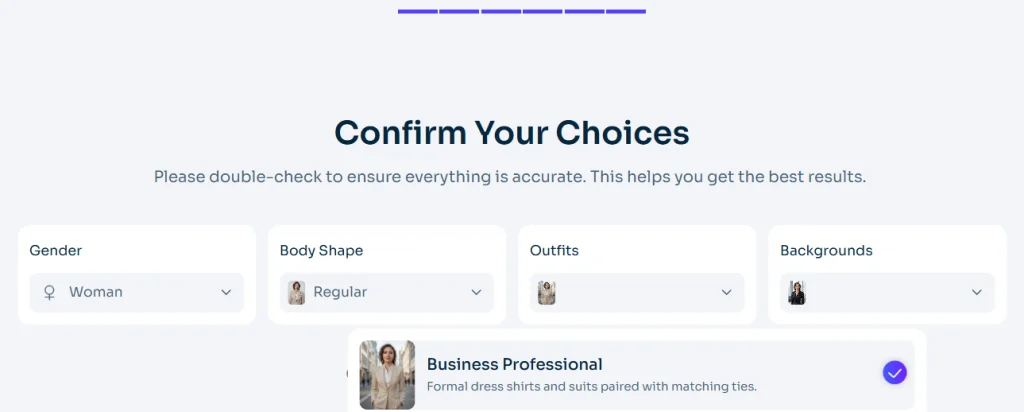Open the Outfits dropdown chevron
Screen dimensions: 1024x412
click(726, 293)
